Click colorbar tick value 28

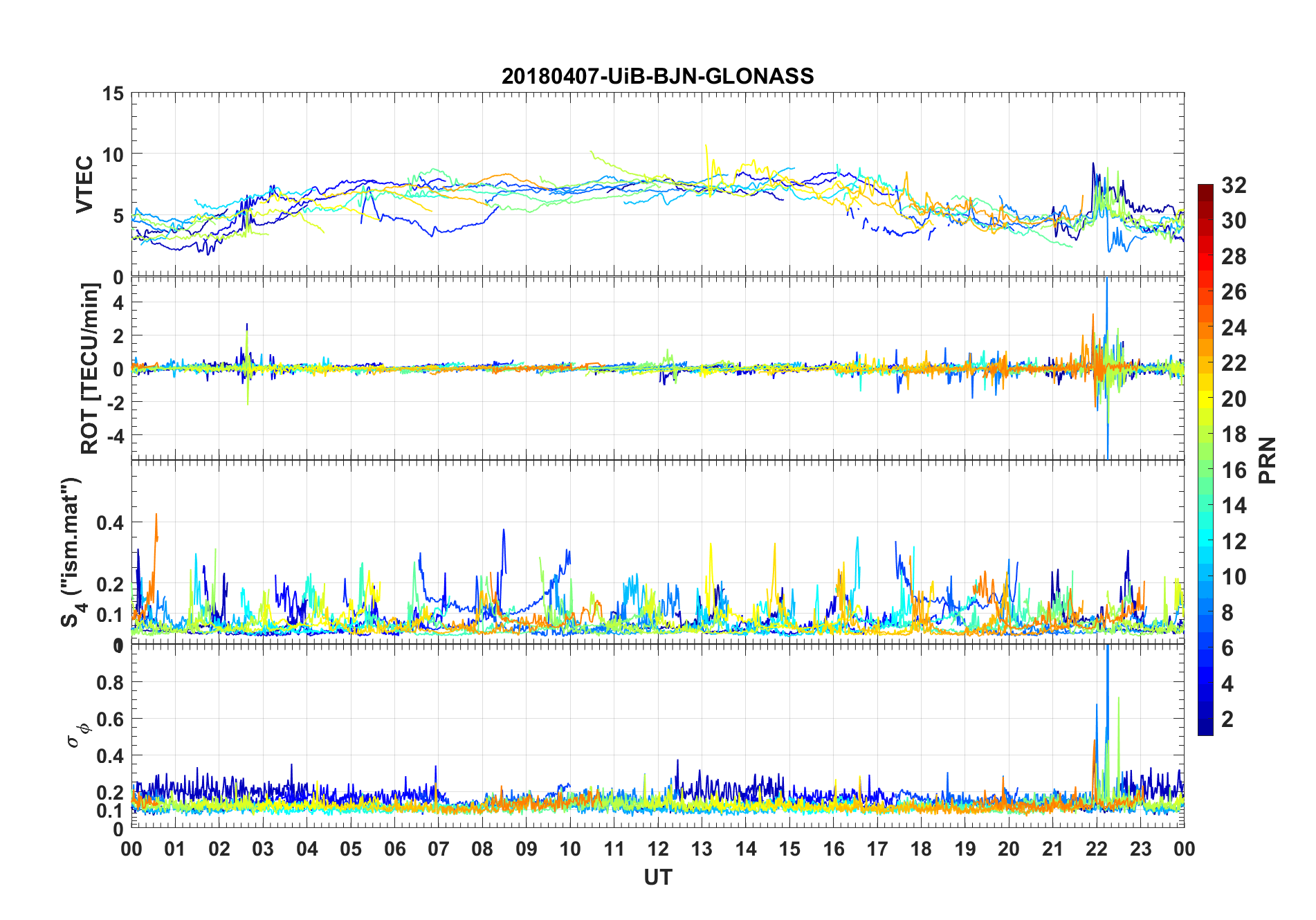click(1234, 256)
